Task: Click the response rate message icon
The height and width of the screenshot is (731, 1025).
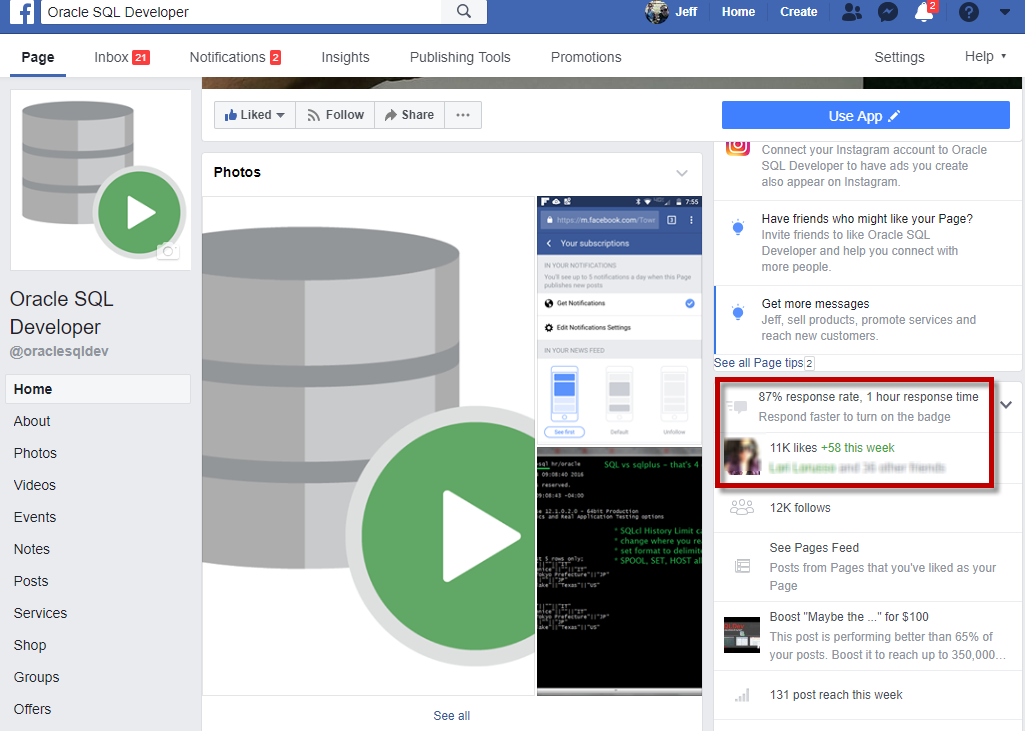Action: pyautogui.click(x=737, y=407)
